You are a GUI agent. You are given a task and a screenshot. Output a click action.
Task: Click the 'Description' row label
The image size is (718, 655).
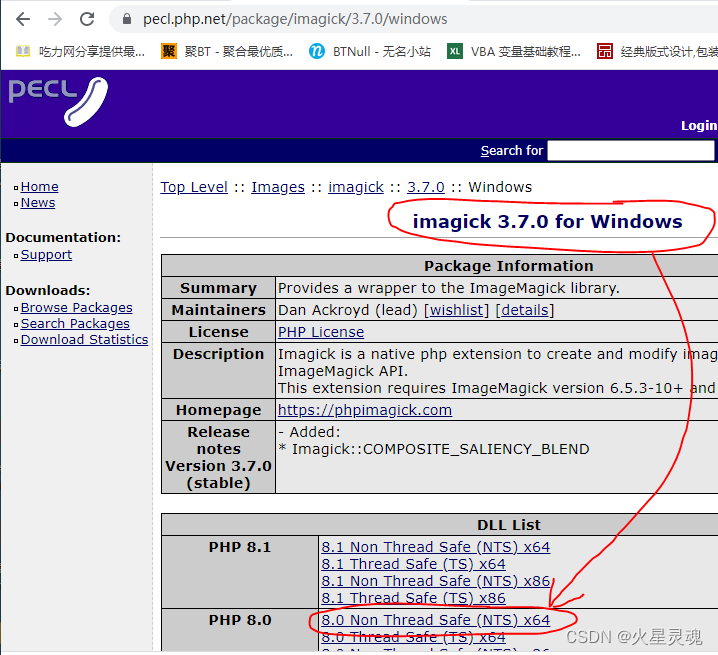coord(218,354)
